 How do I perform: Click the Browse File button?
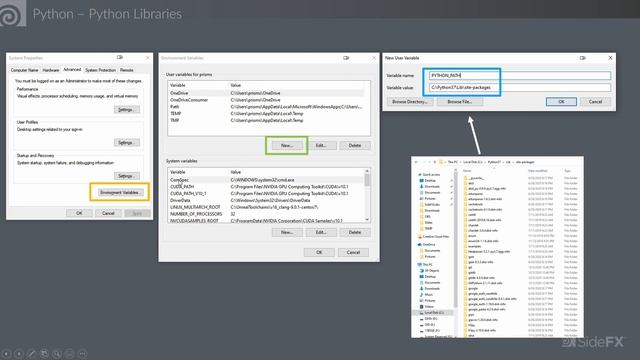(460, 102)
